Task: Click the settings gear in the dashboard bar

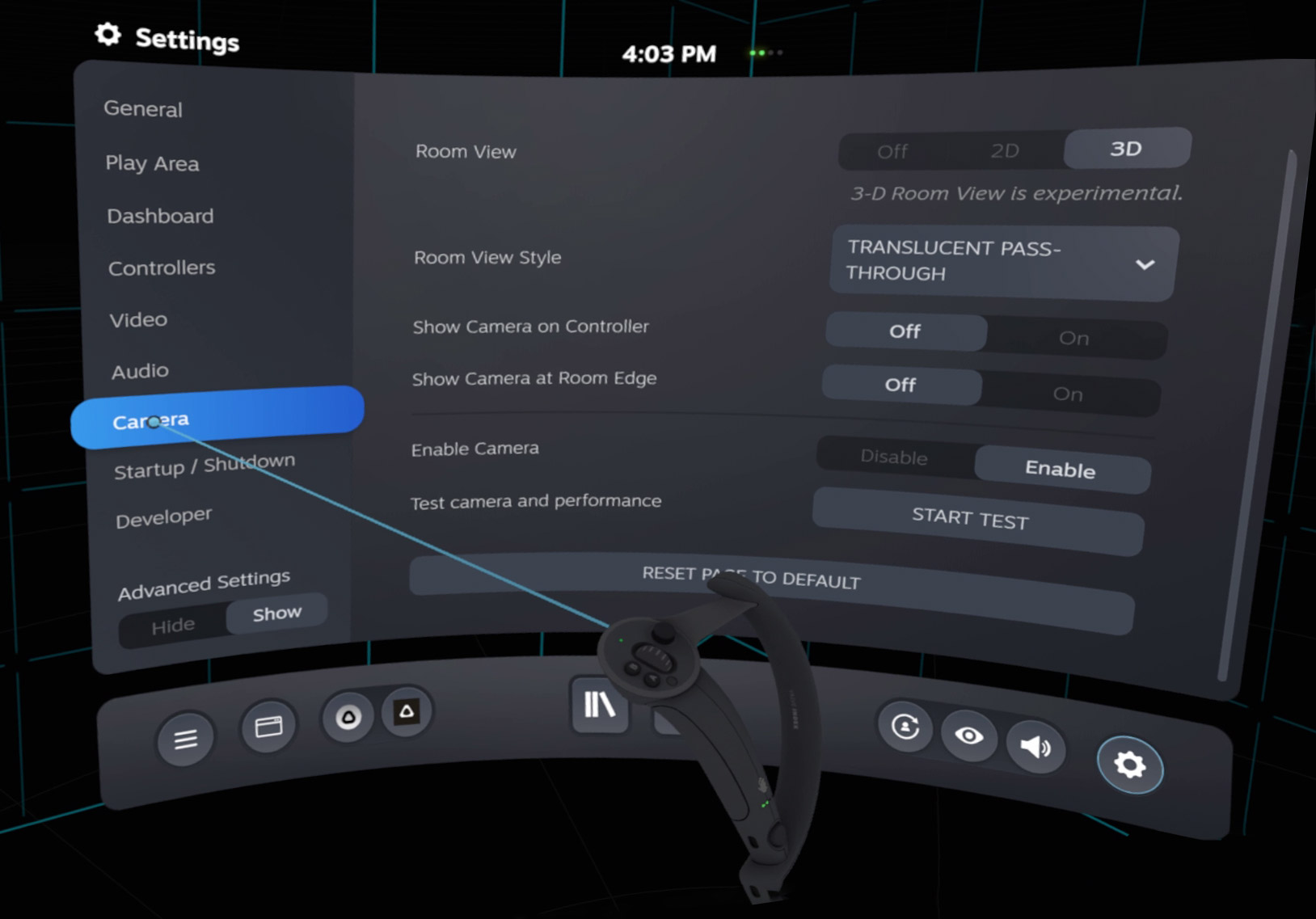Action: pos(1129,764)
